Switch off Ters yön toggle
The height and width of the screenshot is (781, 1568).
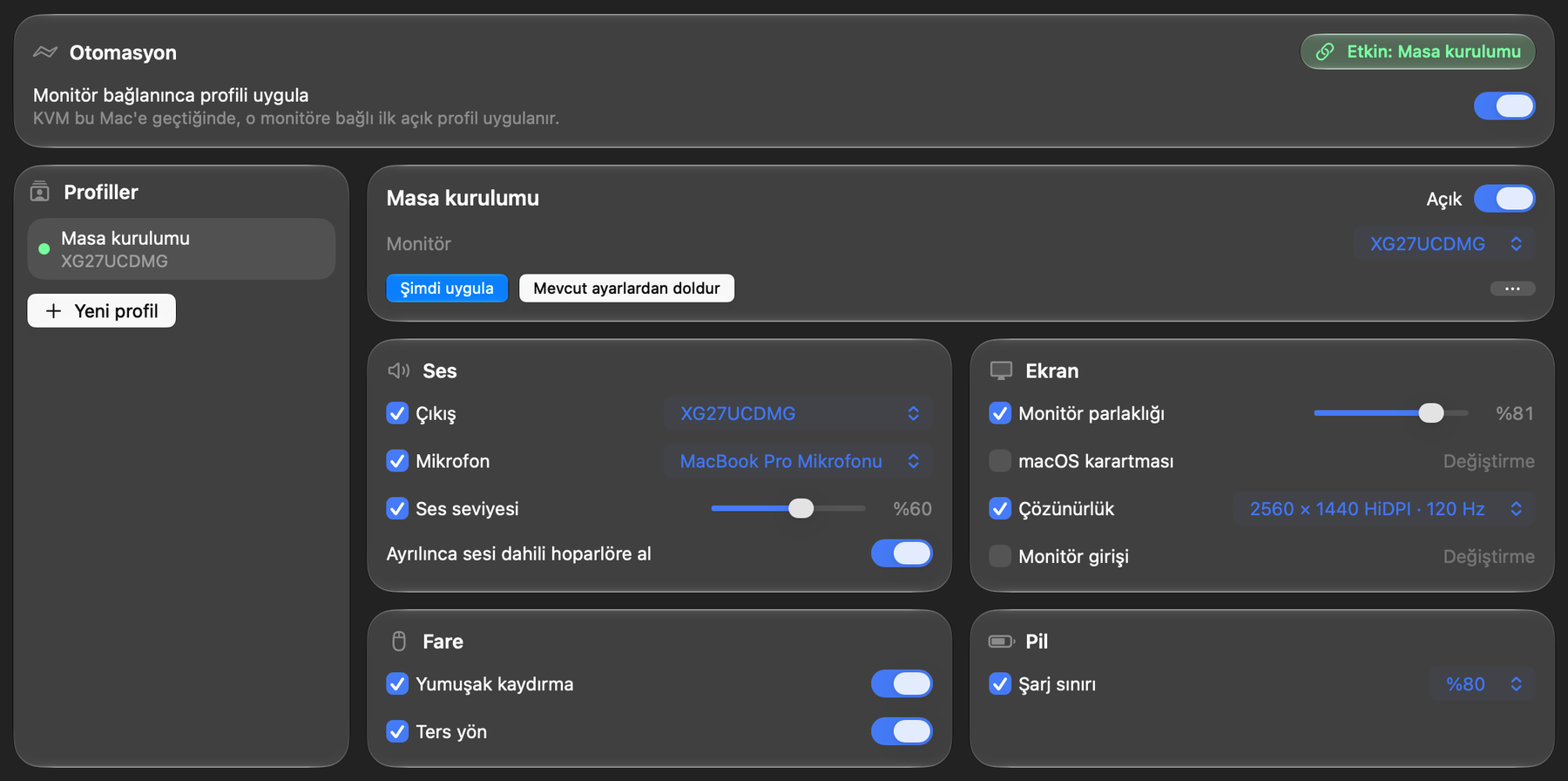coord(902,731)
